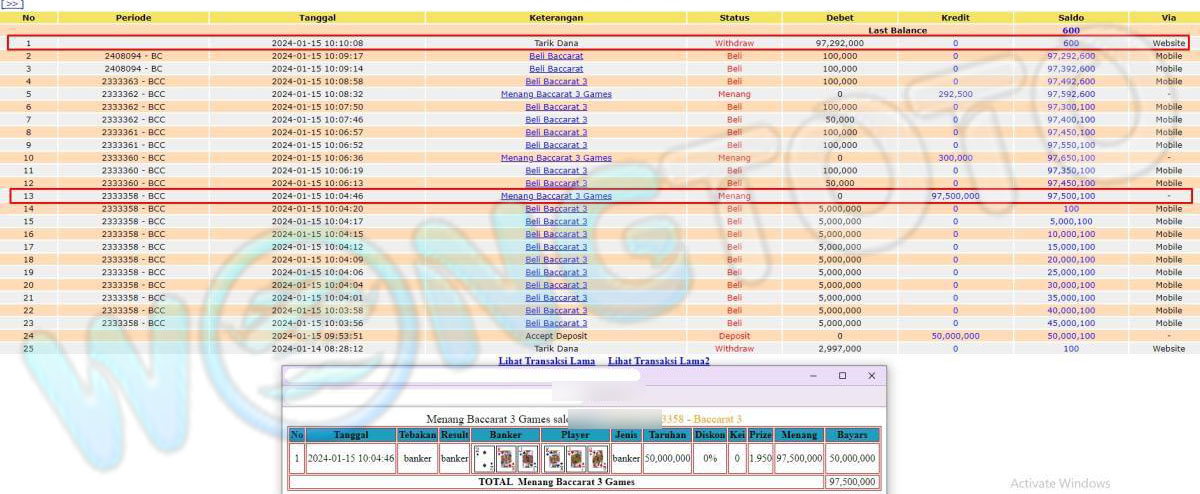
Task: Open Lihat Transaksi Lama link
Action: tap(546, 361)
